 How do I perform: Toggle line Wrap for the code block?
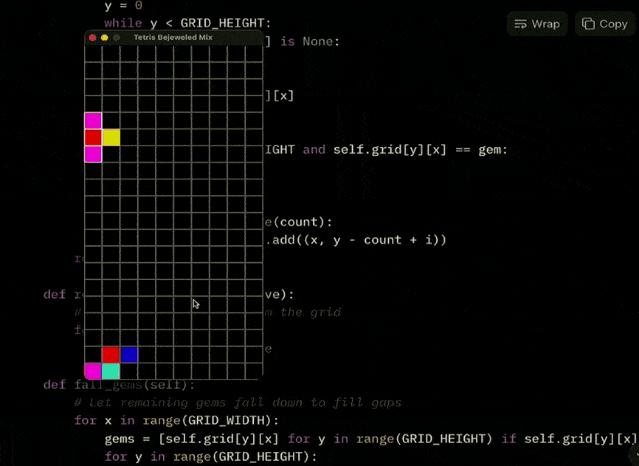[x=537, y=24]
